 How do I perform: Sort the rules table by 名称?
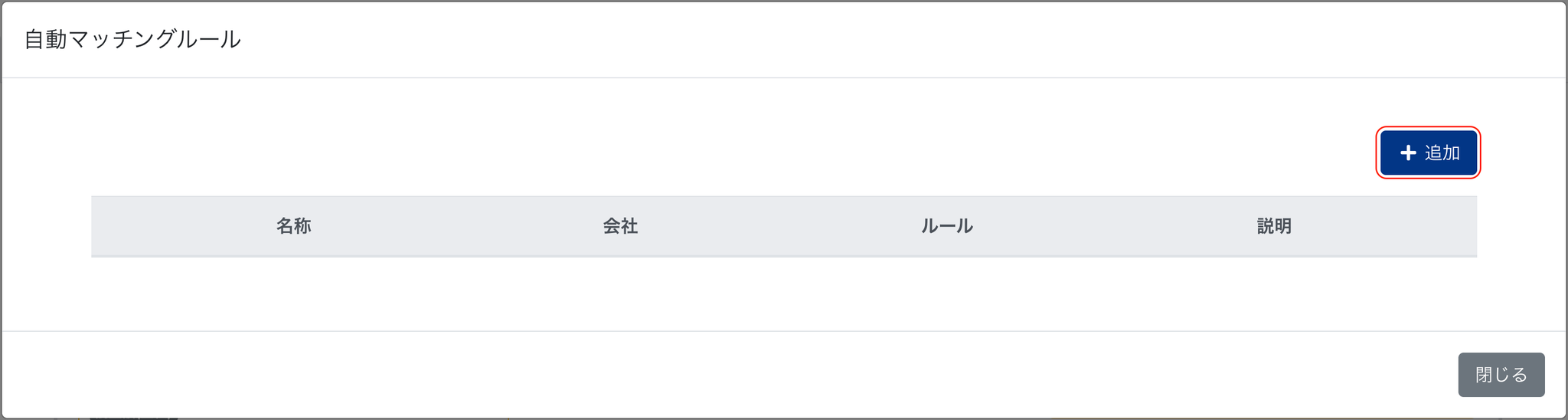pos(293,226)
